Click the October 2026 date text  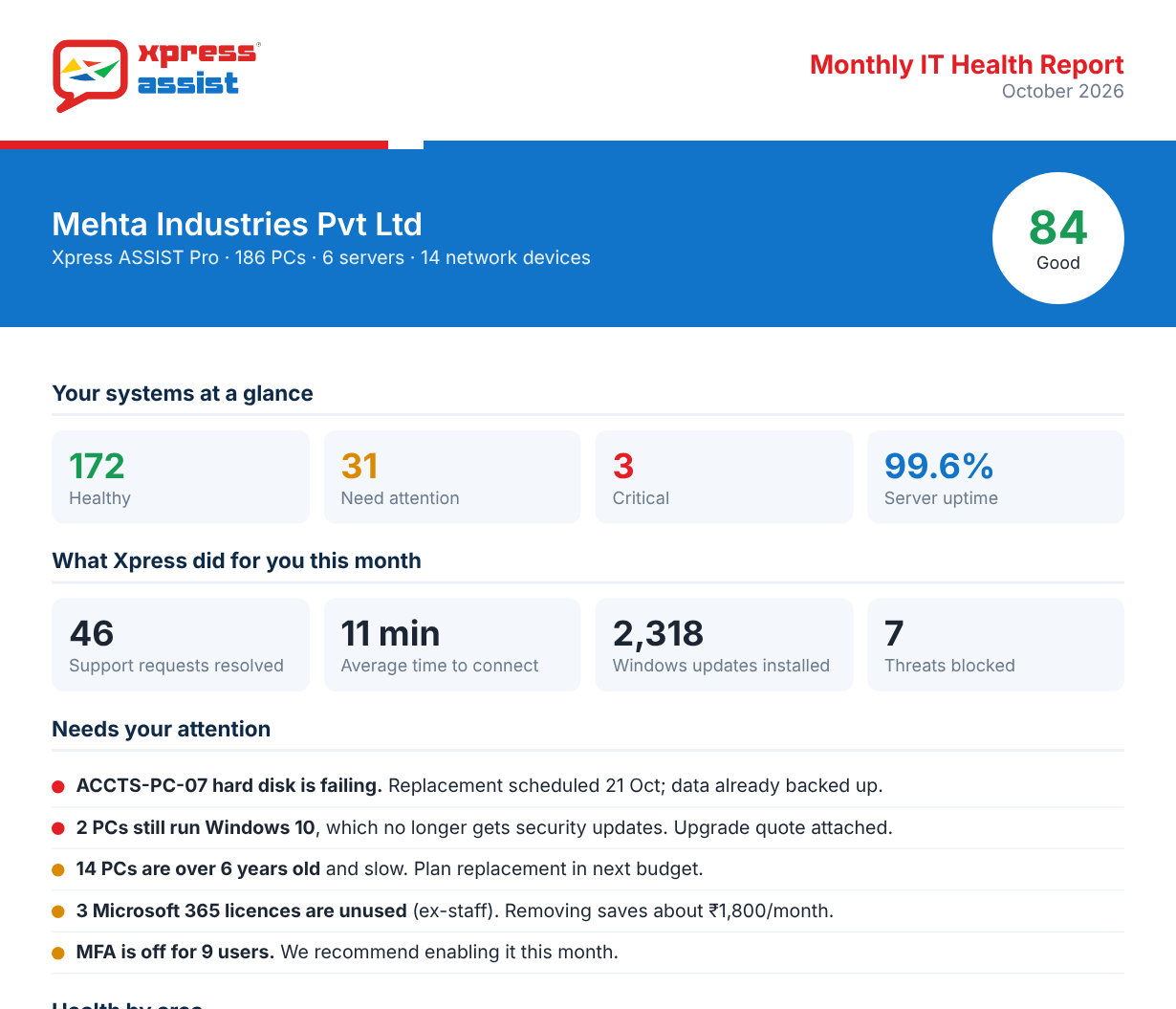pyautogui.click(x=1062, y=91)
